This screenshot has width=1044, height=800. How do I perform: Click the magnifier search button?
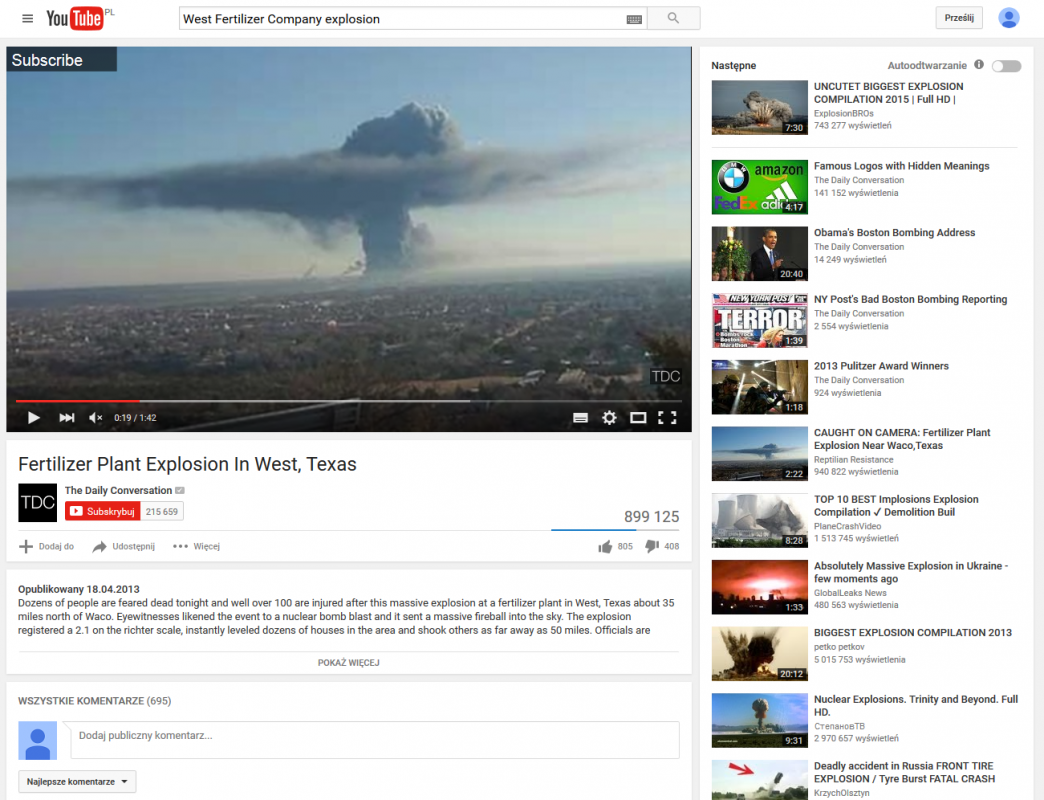coord(673,19)
